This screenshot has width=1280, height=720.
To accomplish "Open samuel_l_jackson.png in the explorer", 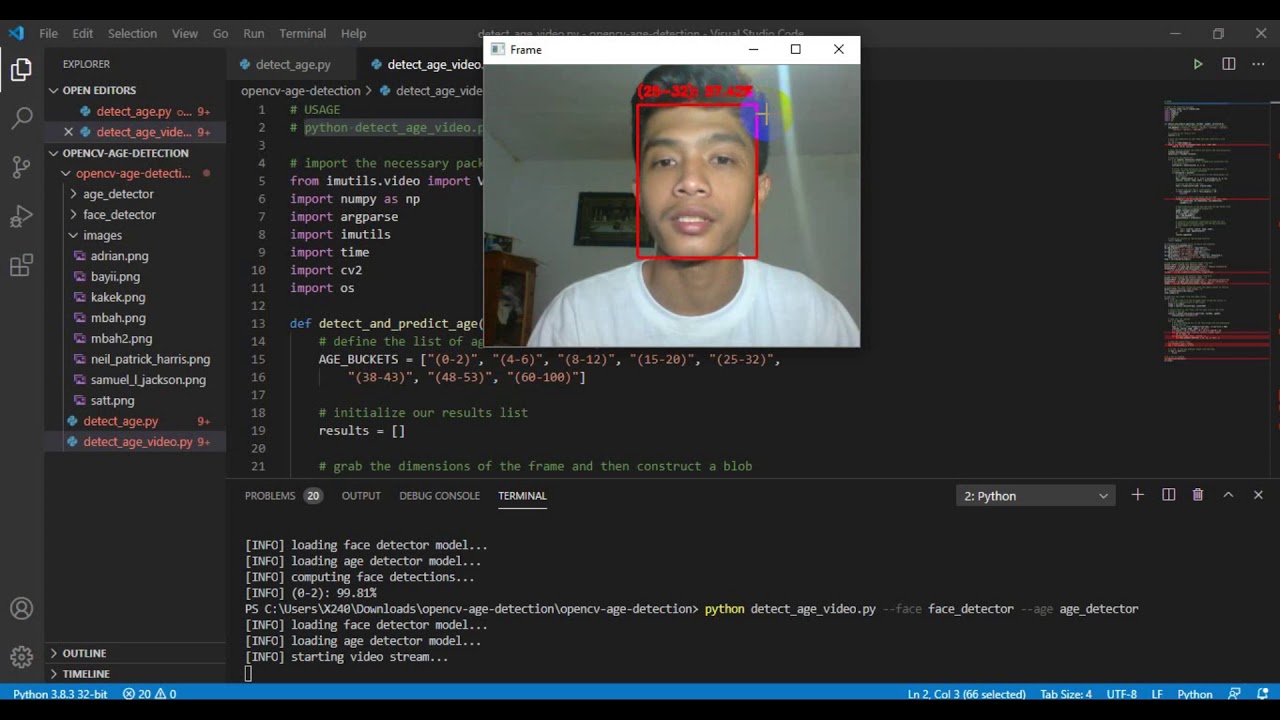I will (x=148, y=380).
